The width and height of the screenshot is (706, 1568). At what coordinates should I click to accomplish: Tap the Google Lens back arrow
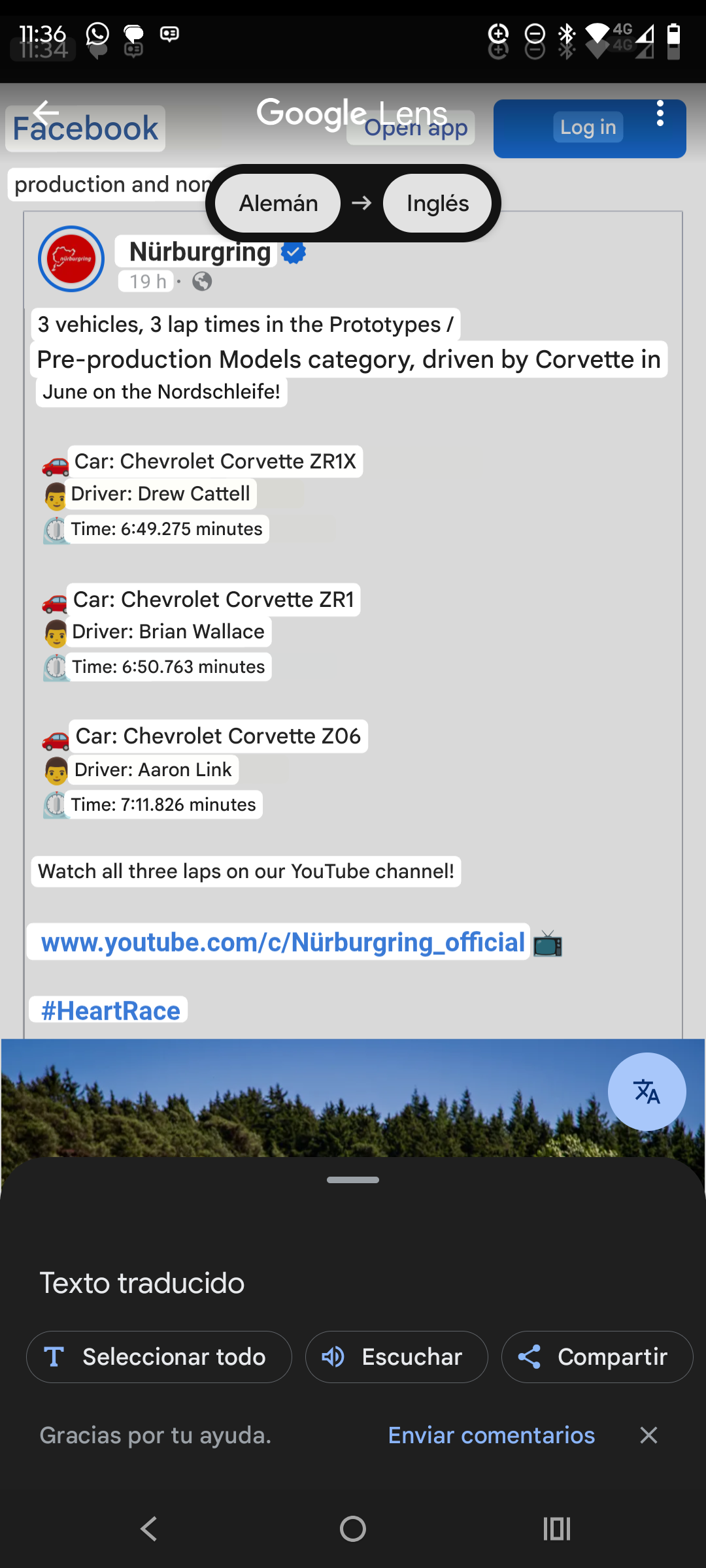pos(46,112)
